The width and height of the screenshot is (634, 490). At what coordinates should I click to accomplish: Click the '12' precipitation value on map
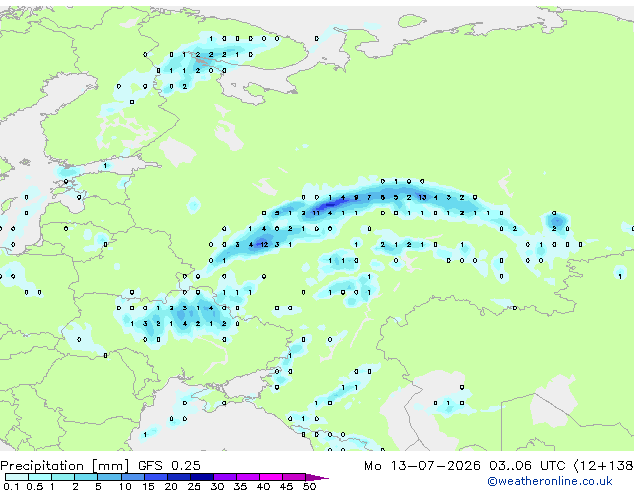pyautogui.click(x=264, y=244)
